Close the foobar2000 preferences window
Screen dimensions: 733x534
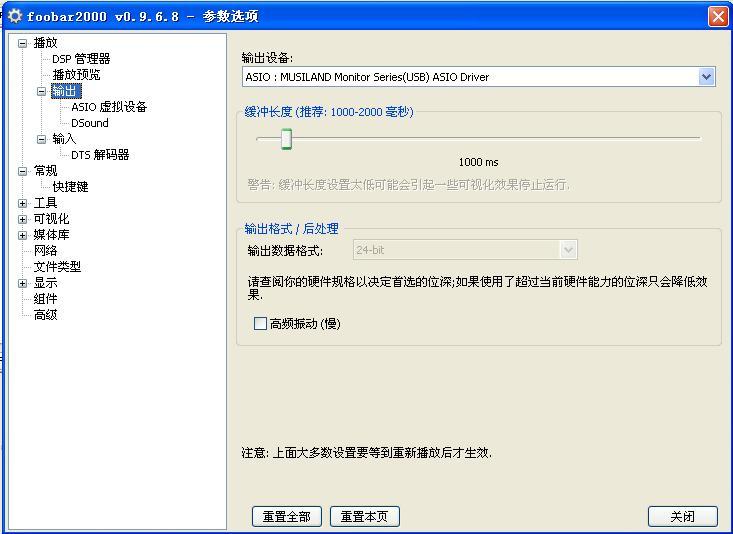[718, 17]
